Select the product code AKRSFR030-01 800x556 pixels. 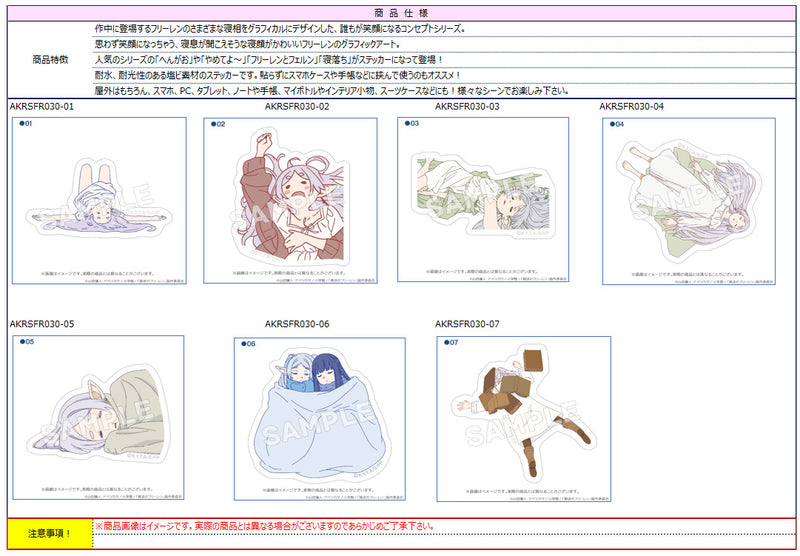41,107
